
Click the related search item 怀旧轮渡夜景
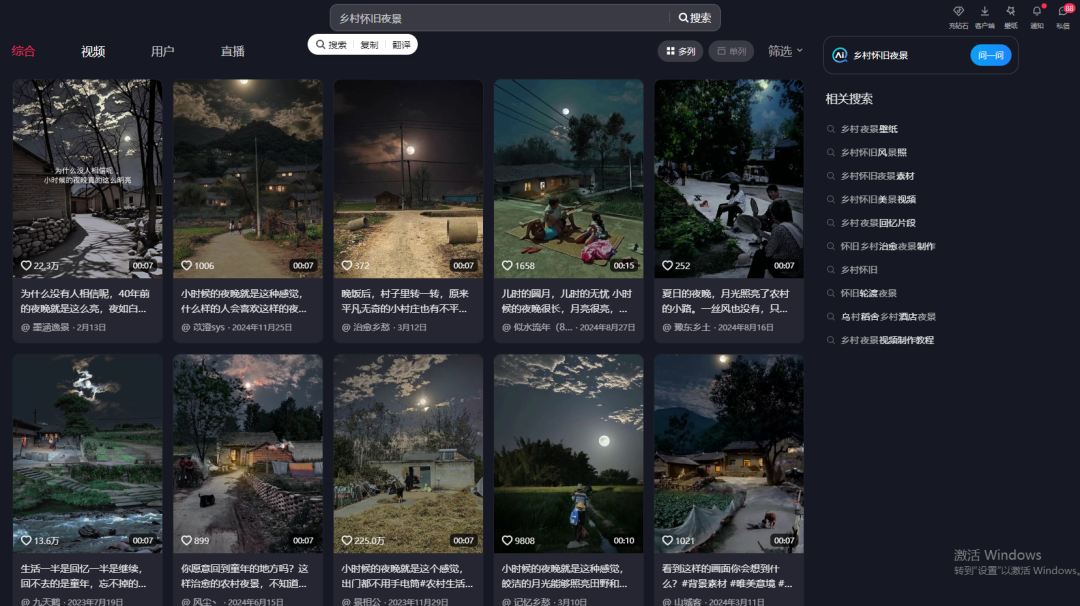pos(869,293)
